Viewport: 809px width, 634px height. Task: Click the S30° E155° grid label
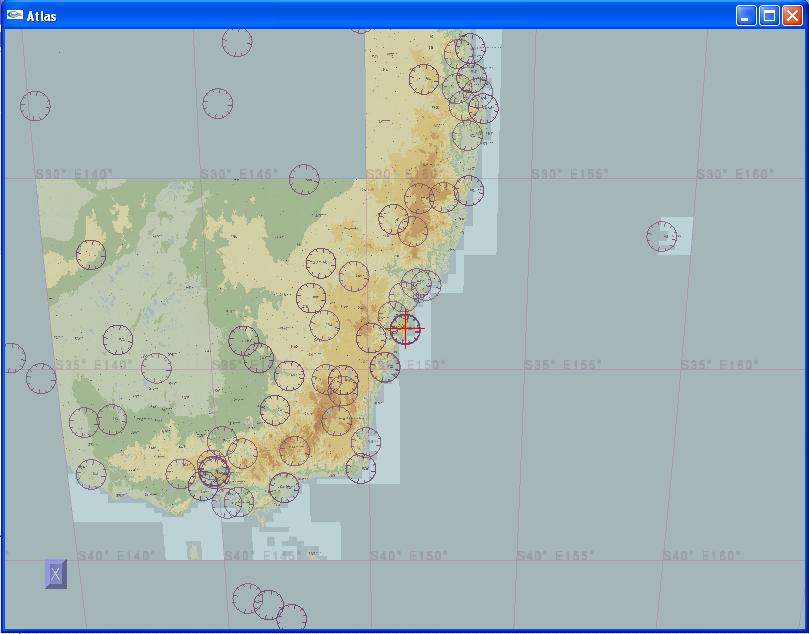pos(570,174)
